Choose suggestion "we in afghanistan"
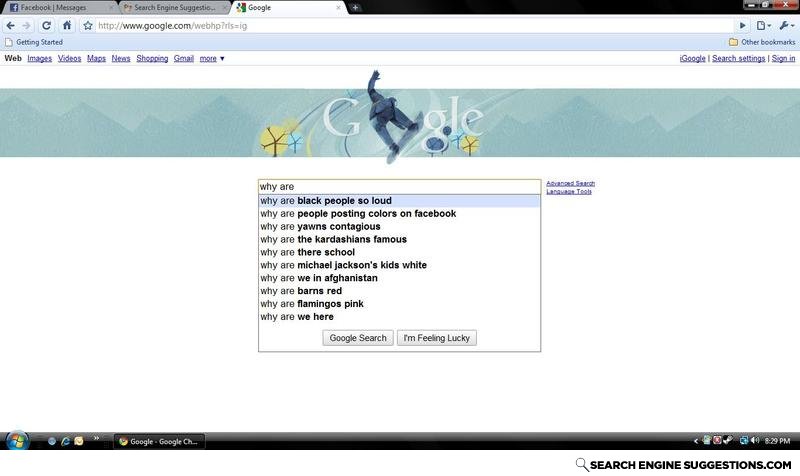800x476 pixels. 399,278
